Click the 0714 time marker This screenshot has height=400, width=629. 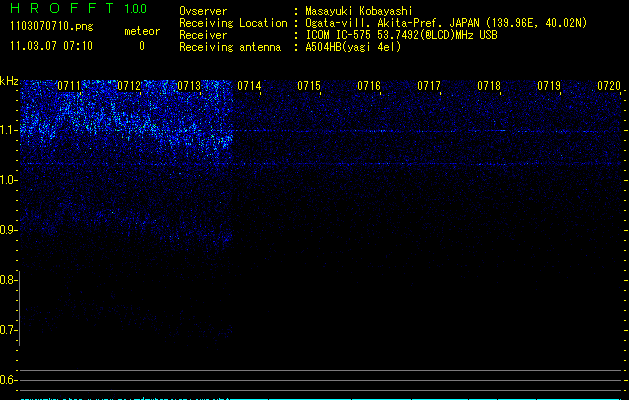pos(249,86)
